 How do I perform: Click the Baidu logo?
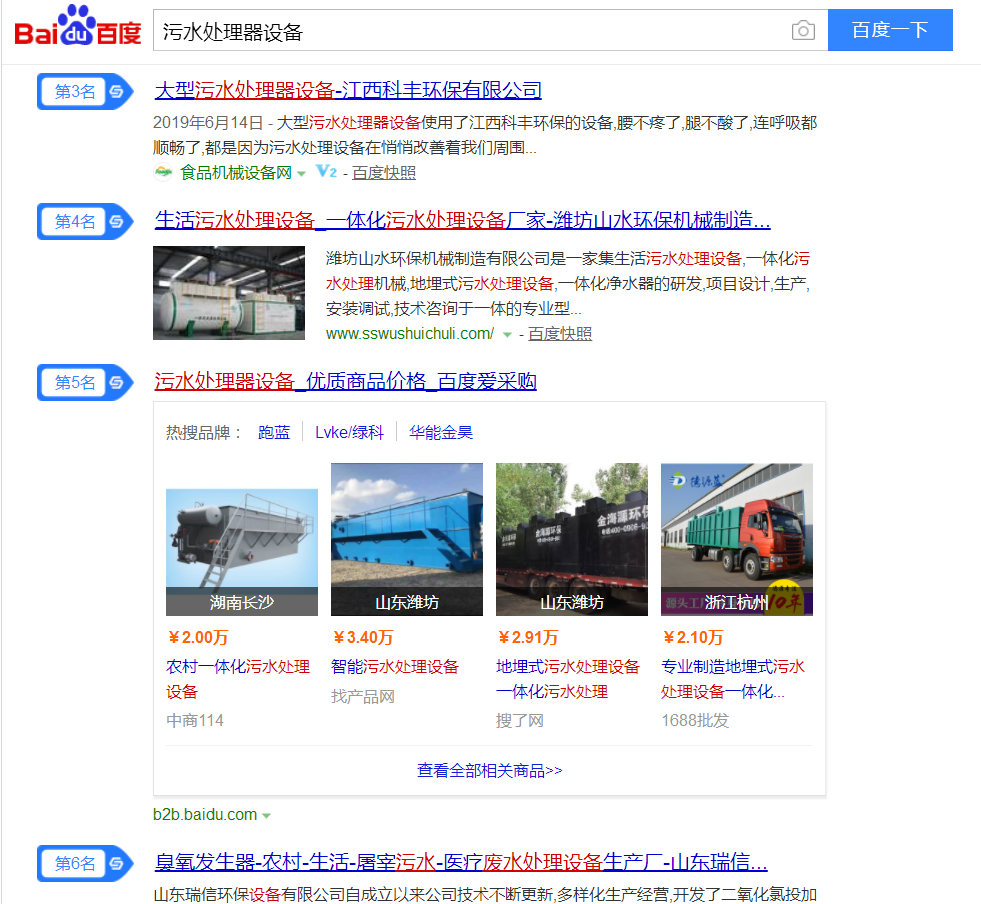78,26
